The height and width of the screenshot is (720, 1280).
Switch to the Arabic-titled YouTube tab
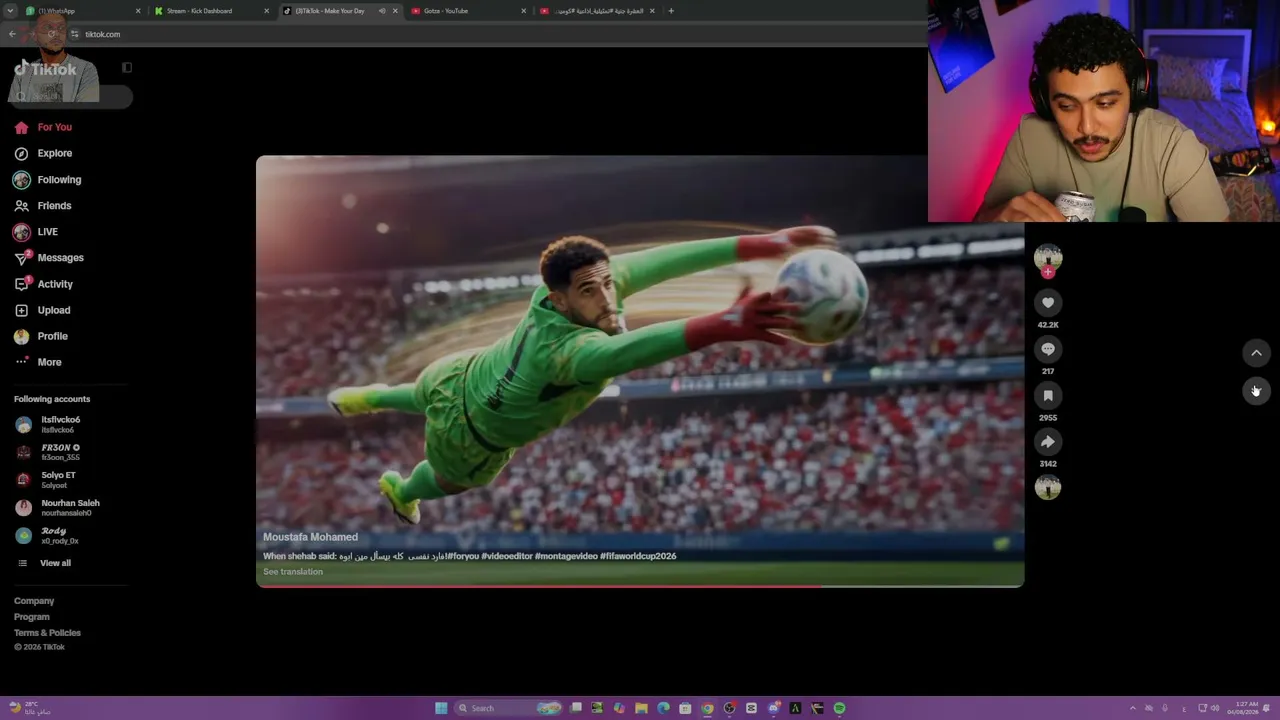pyautogui.click(x=596, y=11)
